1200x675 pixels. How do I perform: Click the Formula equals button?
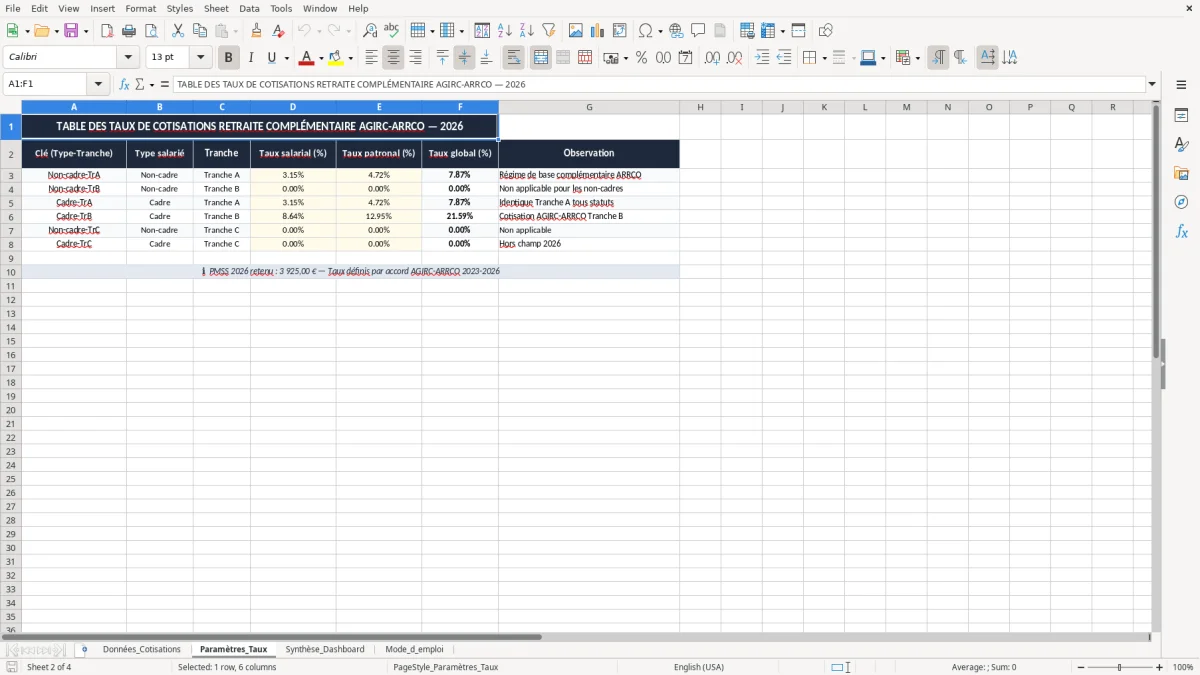point(165,84)
